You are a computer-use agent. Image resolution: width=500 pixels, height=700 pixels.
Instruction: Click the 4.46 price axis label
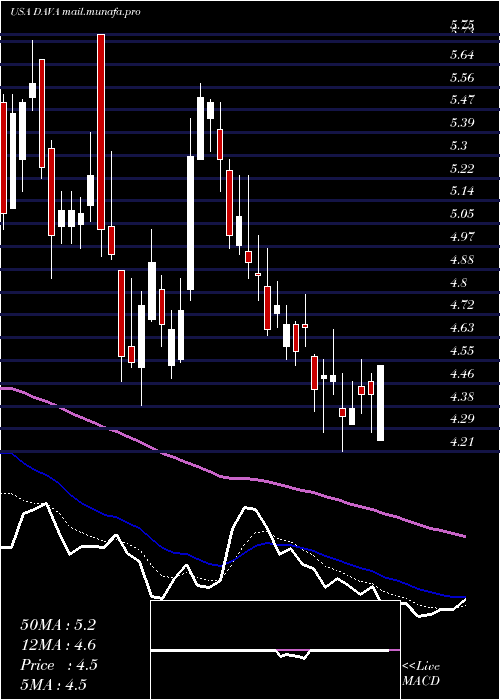[462, 374]
